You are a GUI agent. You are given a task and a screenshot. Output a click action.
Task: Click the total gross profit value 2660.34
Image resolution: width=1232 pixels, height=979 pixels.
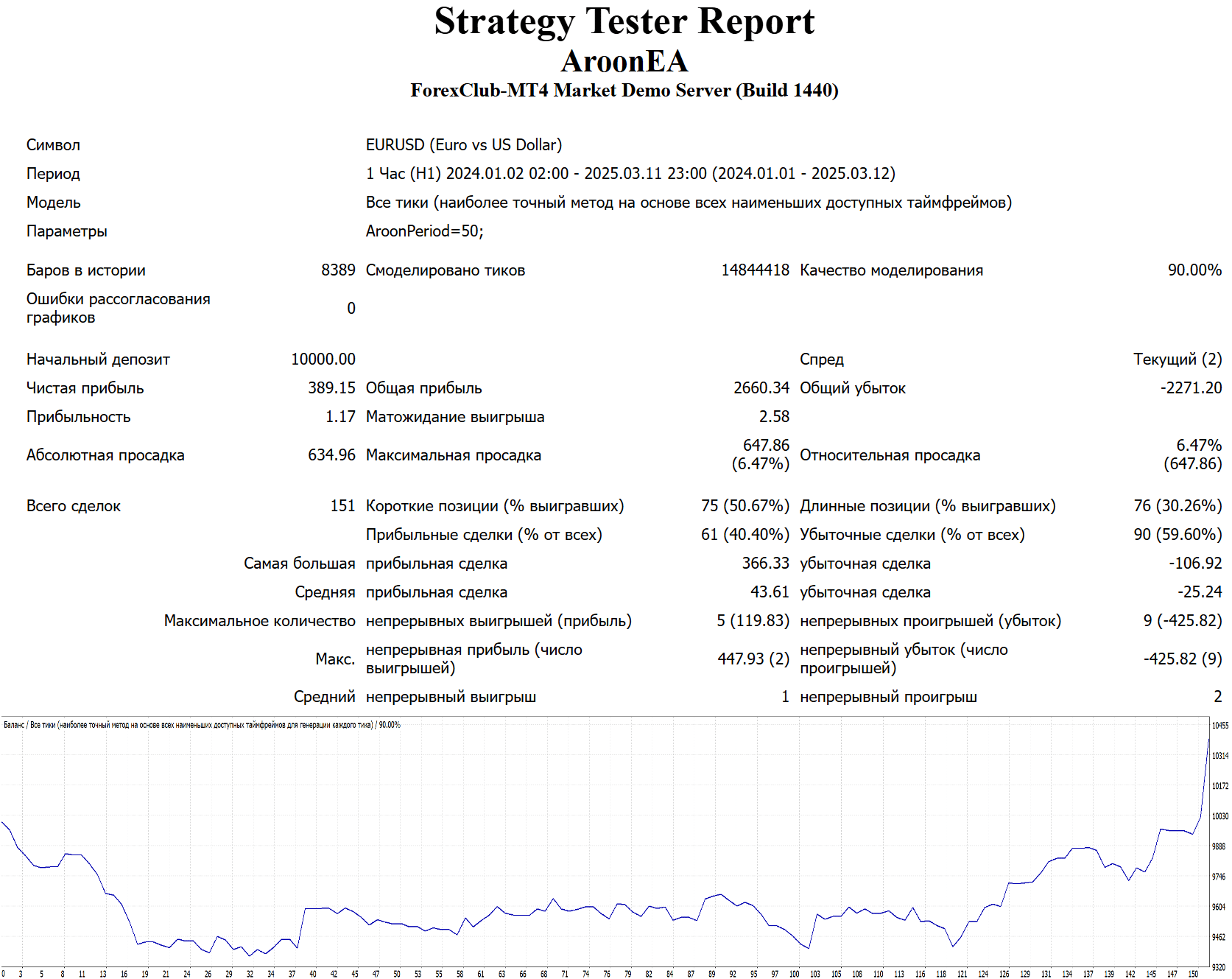pos(761,388)
